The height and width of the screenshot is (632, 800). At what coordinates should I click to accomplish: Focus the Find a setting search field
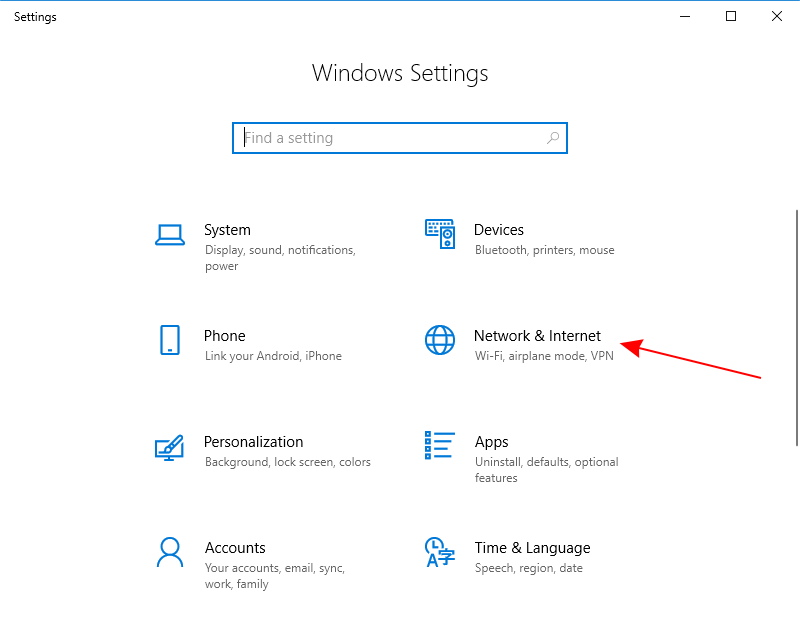[390, 138]
